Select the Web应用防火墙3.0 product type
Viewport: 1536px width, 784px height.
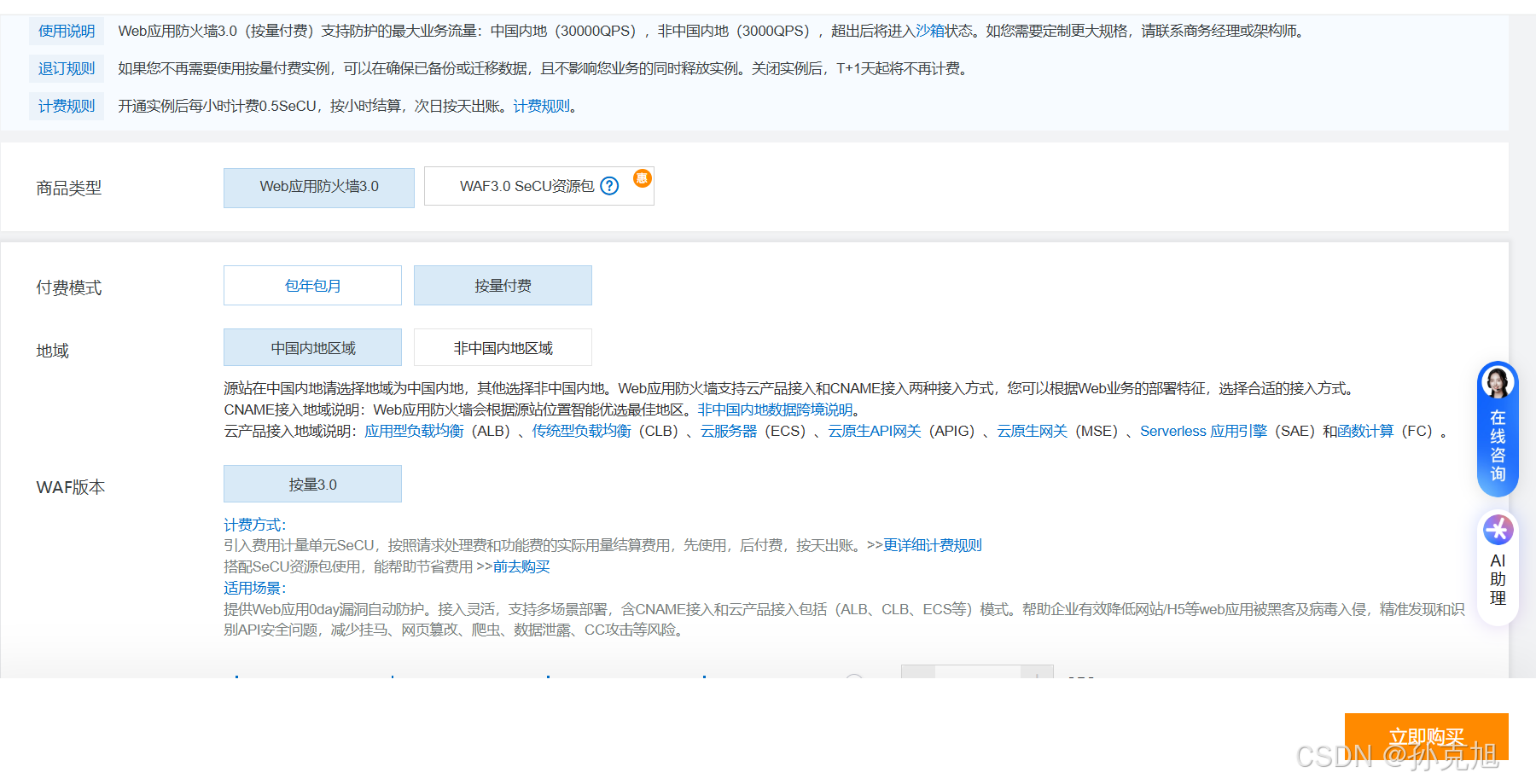click(x=319, y=188)
